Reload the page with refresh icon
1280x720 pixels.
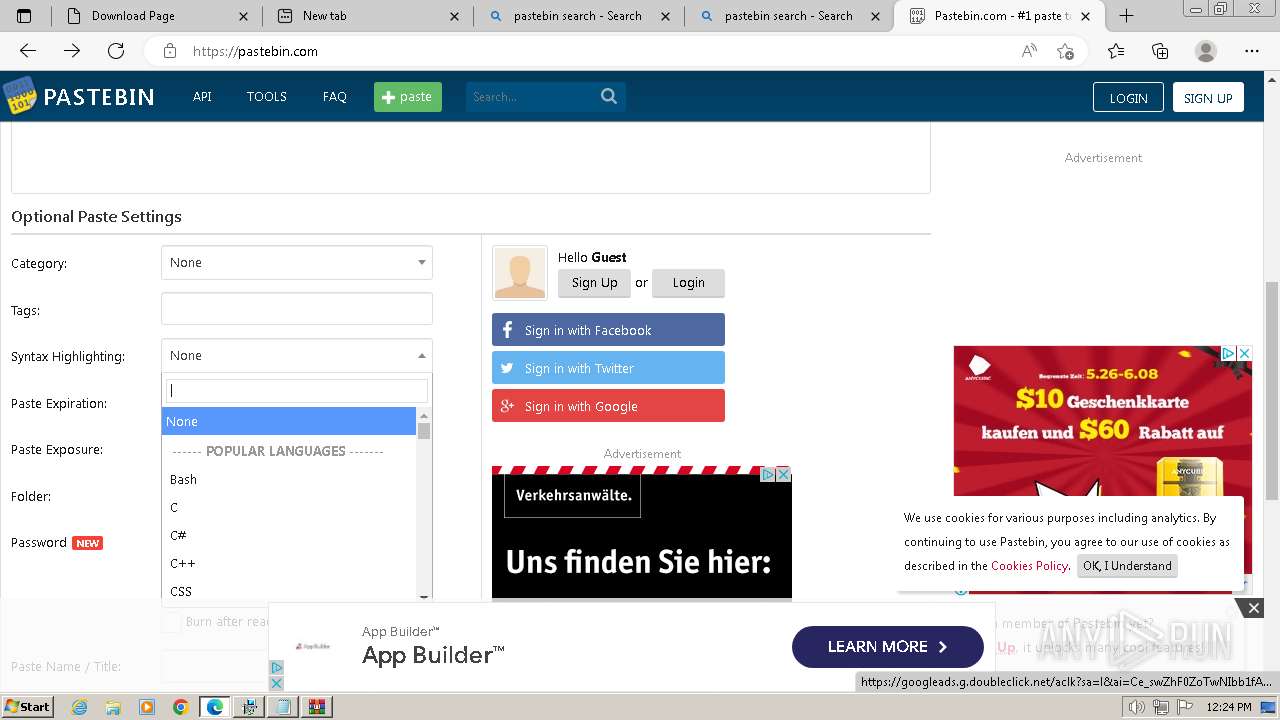pos(116,51)
